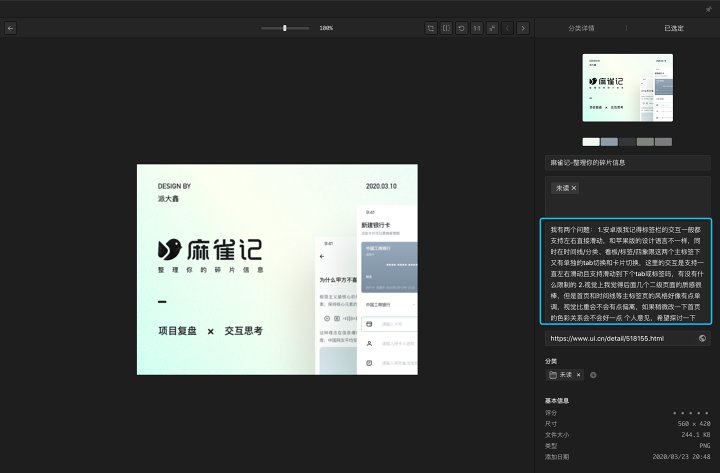Click the 100% zoom percentage label
The width and height of the screenshot is (720, 473).
tap(326, 28)
